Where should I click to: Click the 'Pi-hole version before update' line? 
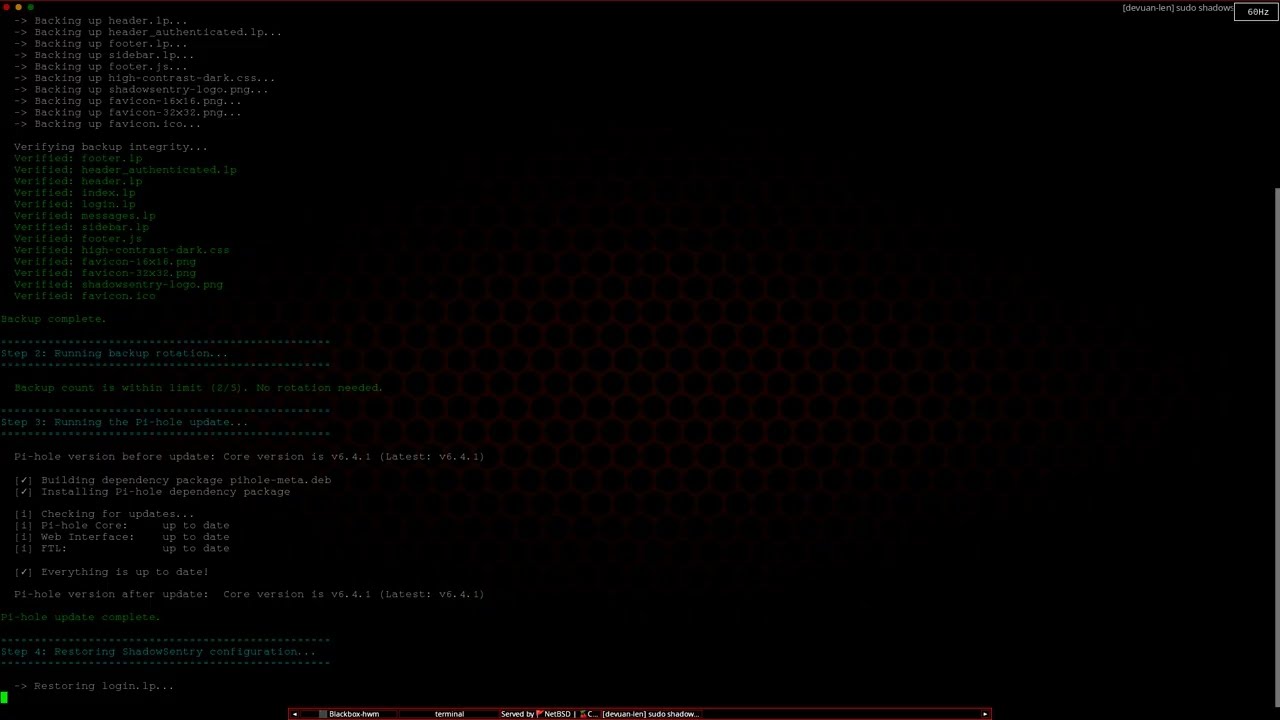[x=249, y=457]
